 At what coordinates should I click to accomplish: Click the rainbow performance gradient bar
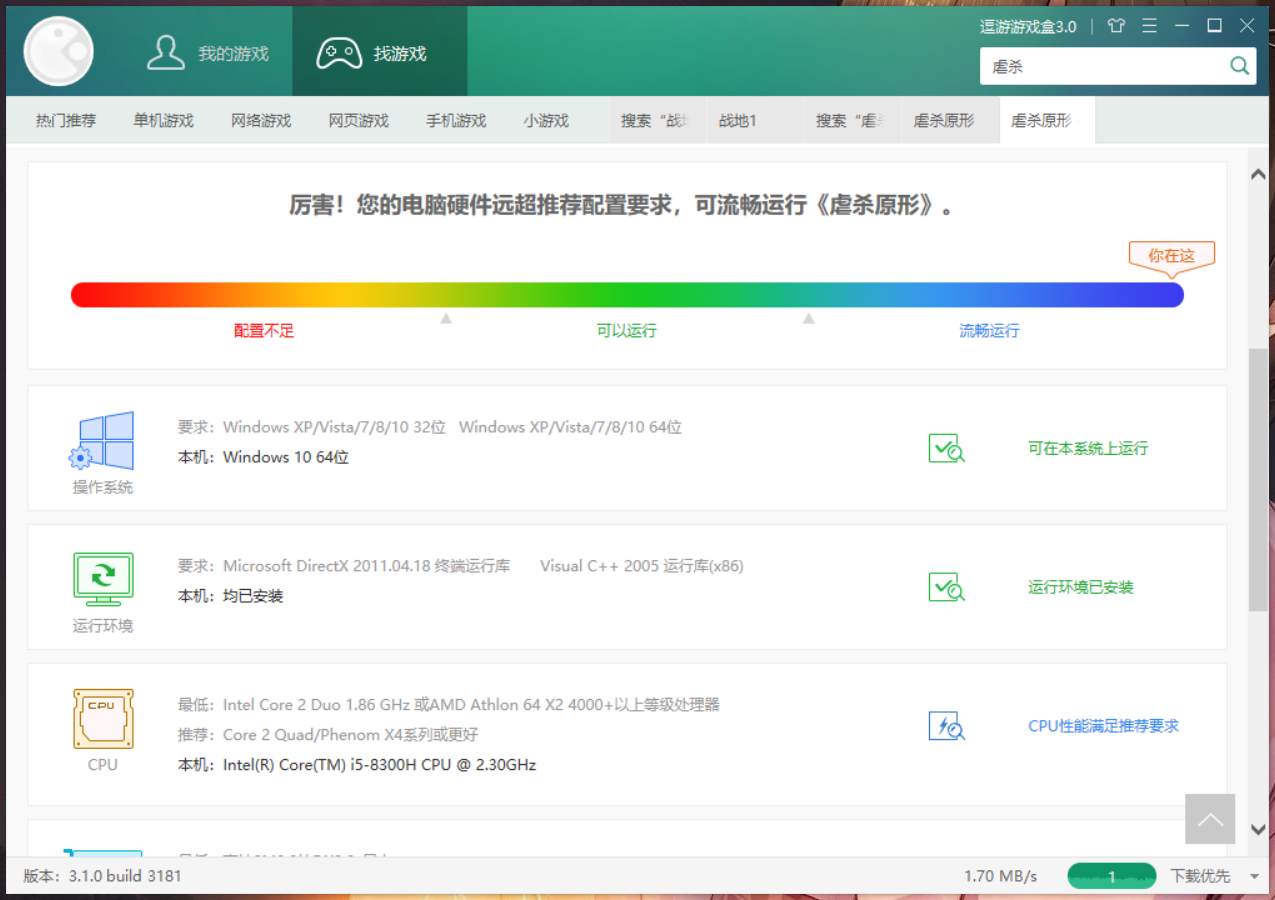tap(627, 294)
